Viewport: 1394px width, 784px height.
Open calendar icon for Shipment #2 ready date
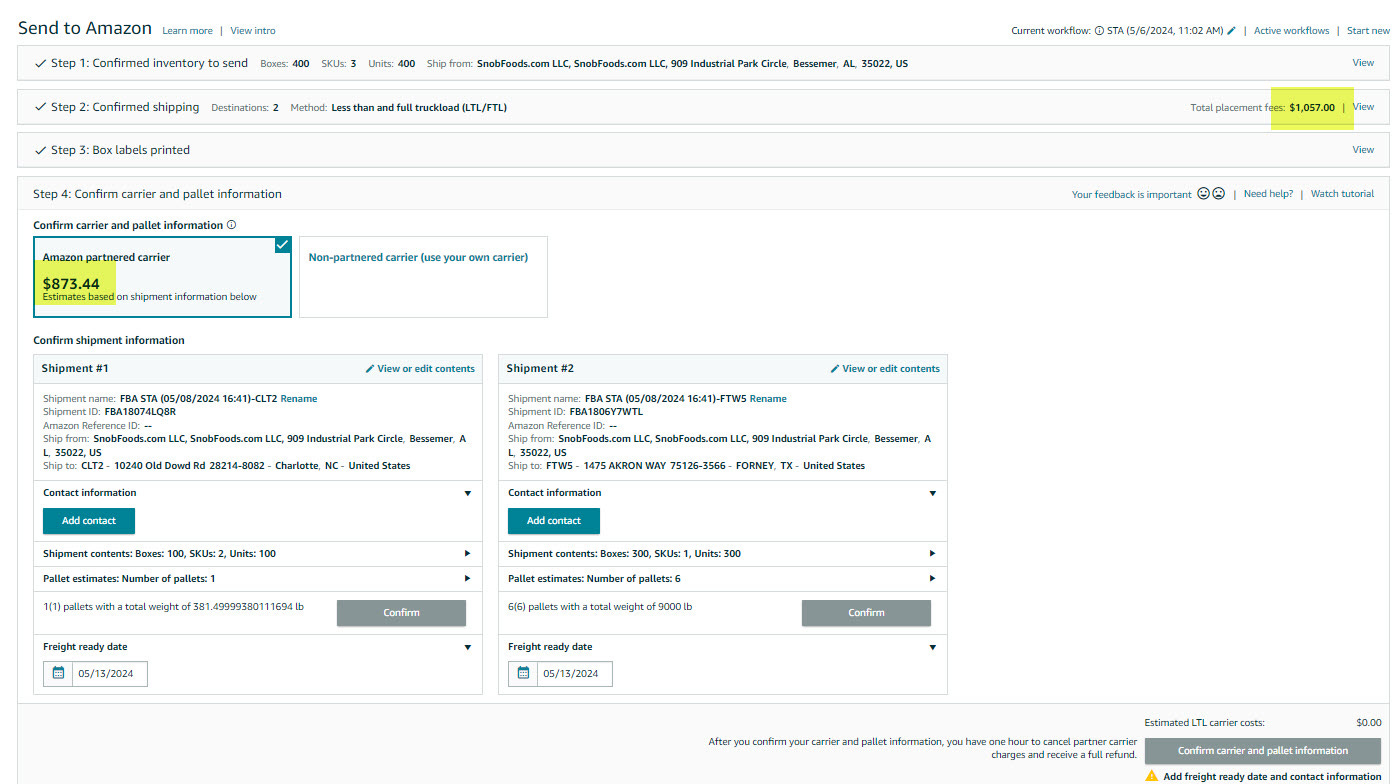(523, 673)
